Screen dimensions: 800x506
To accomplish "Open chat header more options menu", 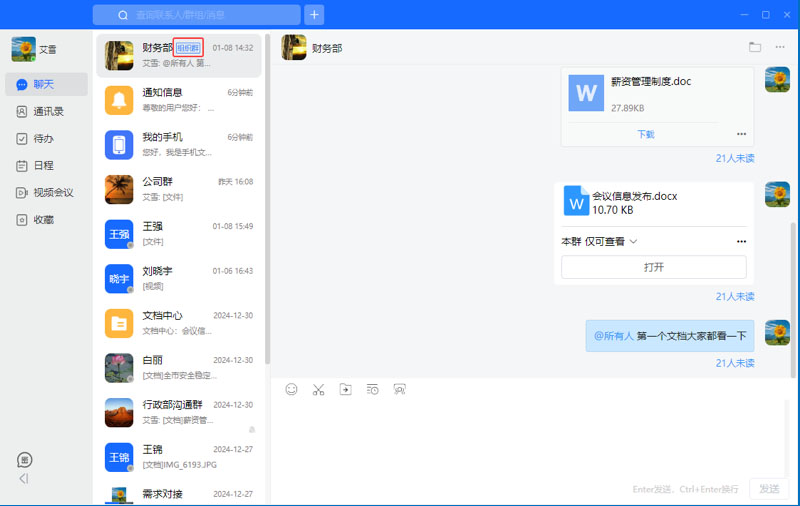I will 781,47.
